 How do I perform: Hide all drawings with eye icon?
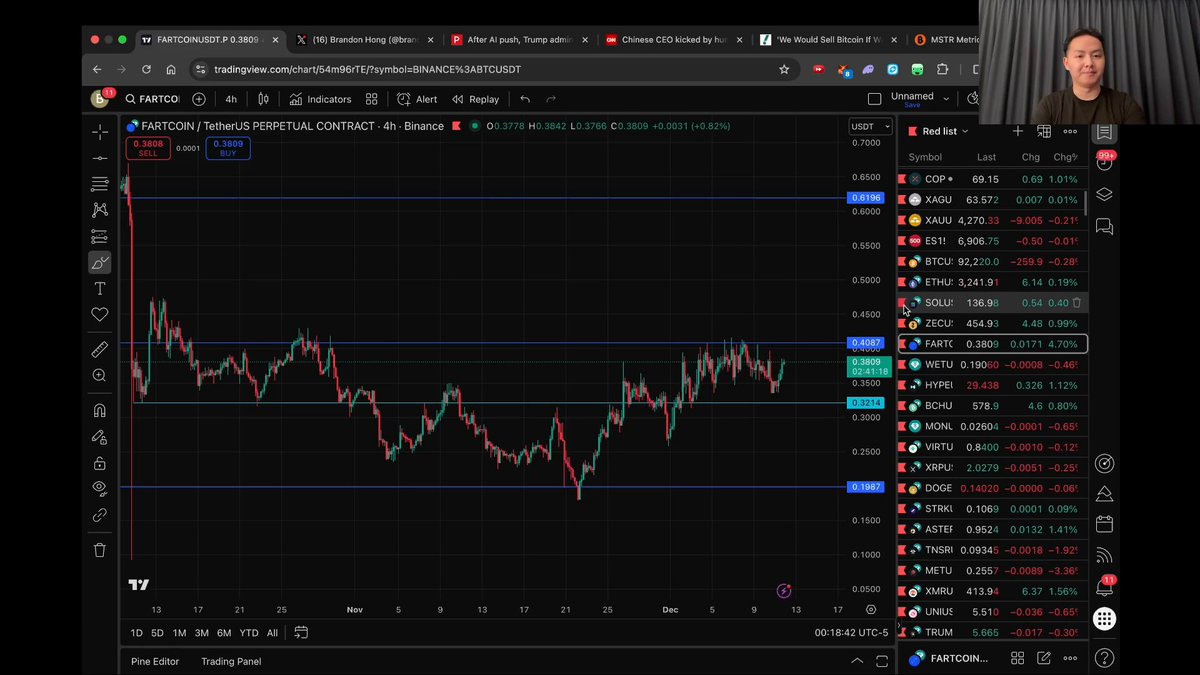tap(100, 488)
